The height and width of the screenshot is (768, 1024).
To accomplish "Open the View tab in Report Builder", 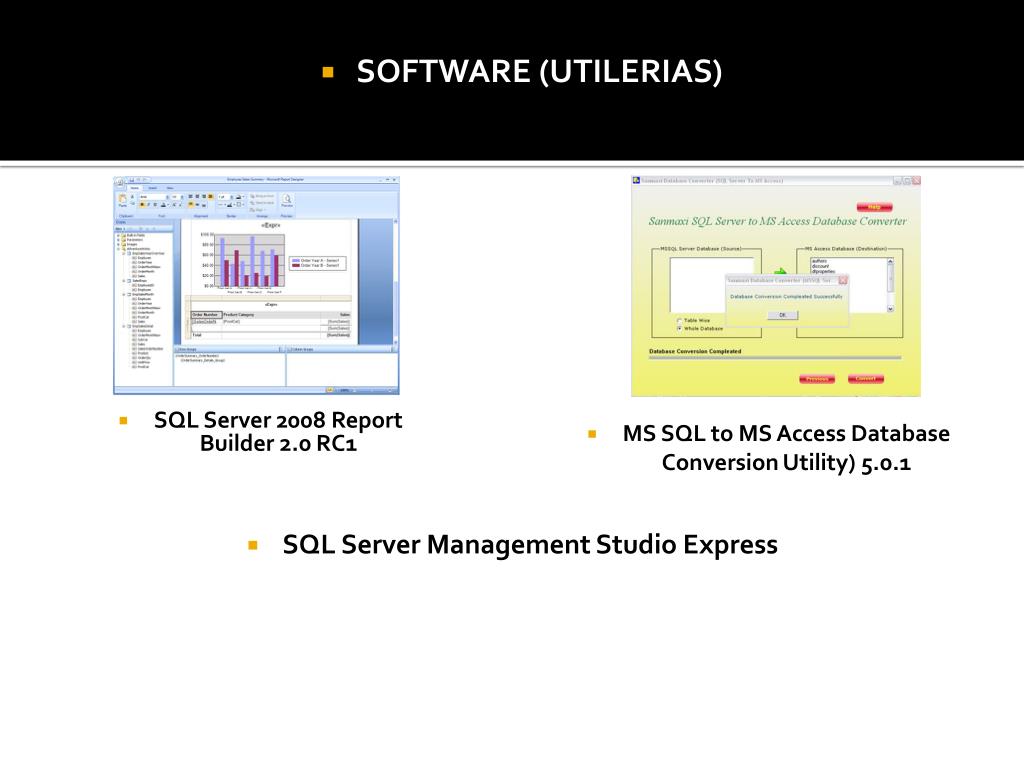I will coord(170,188).
